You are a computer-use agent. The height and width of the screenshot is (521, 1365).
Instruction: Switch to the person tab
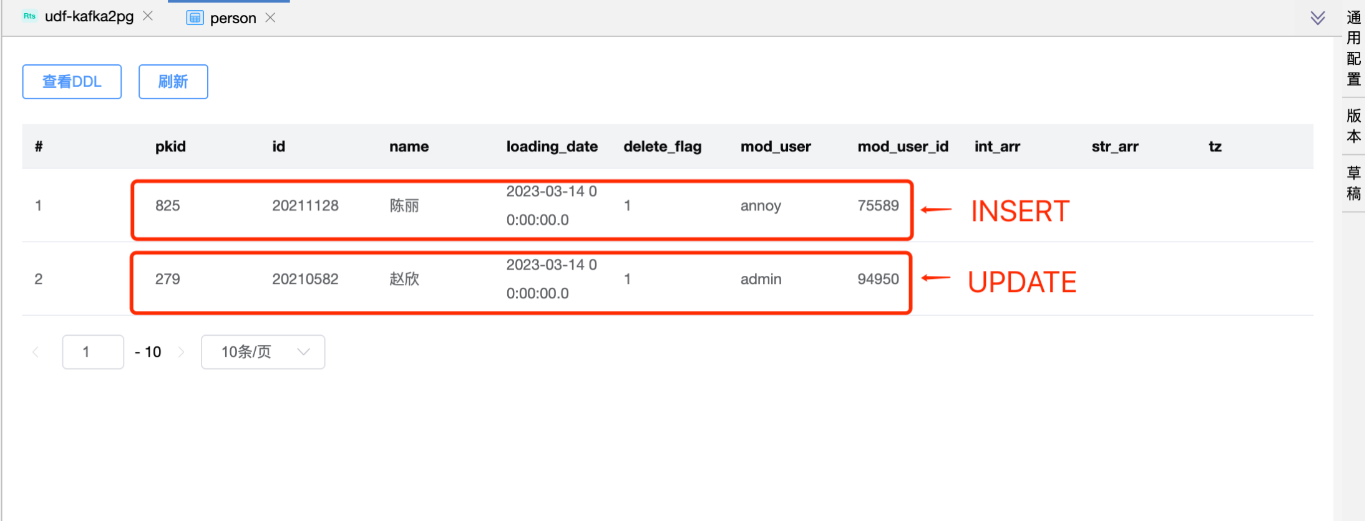coord(233,18)
